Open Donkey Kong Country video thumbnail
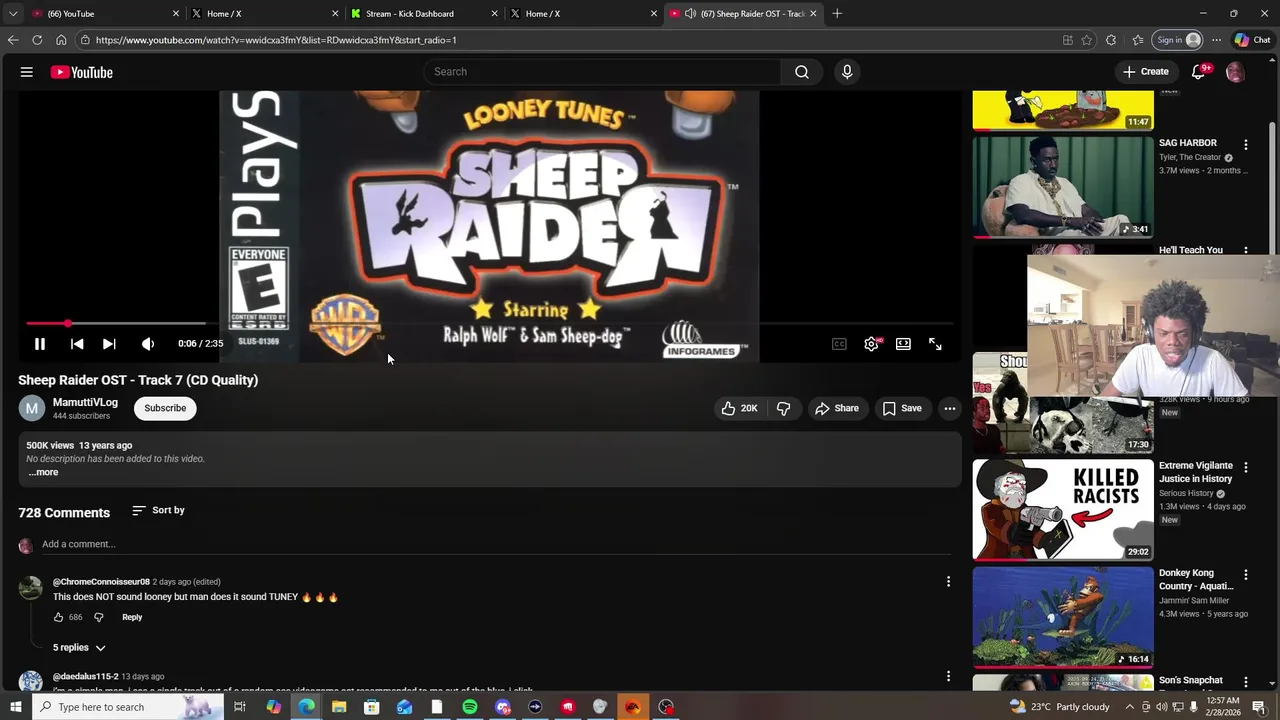This screenshot has width=1280, height=720. point(1063,617)
